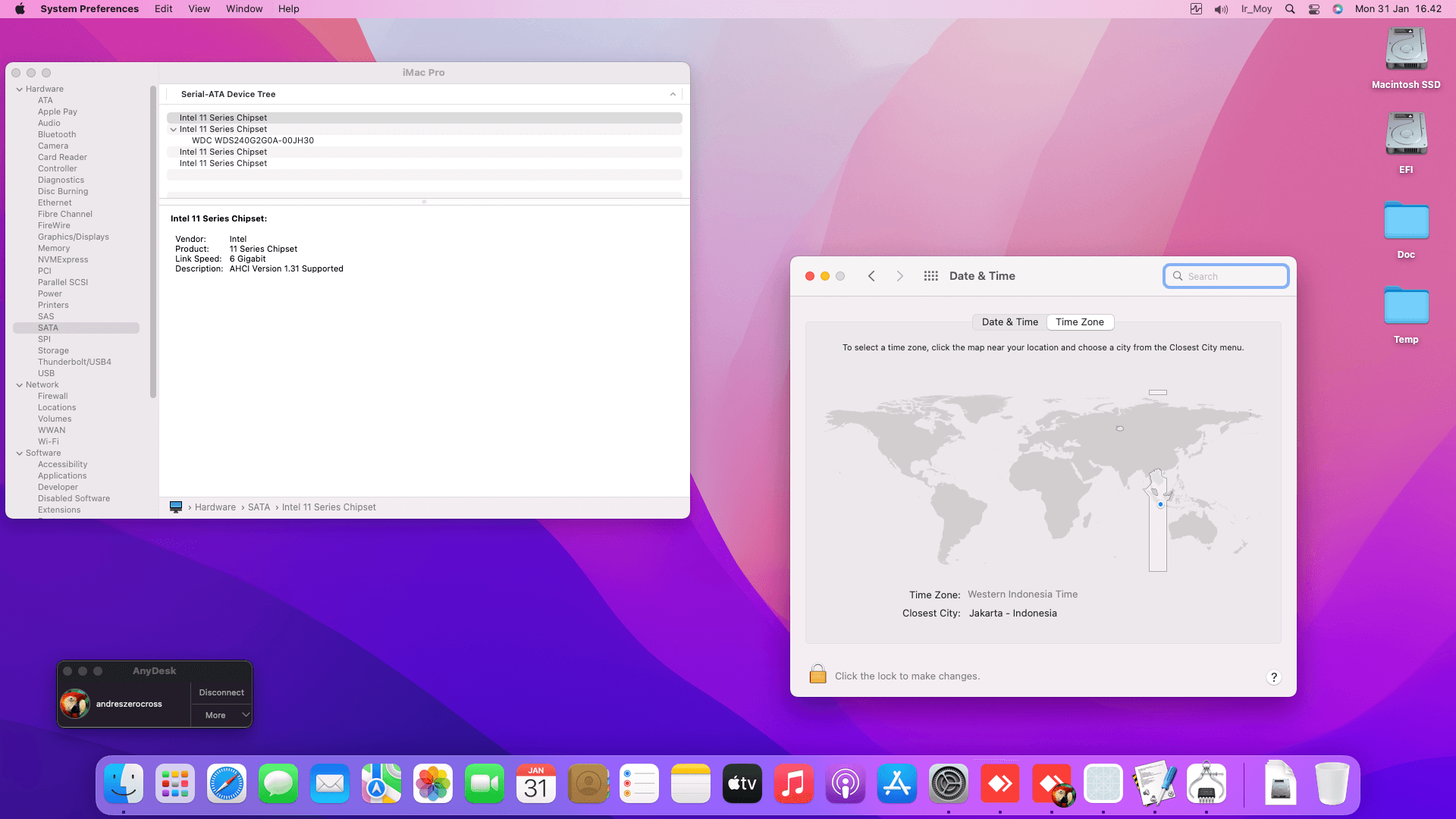
Task: Select Doc folder on desktop
Action: 1406,221
